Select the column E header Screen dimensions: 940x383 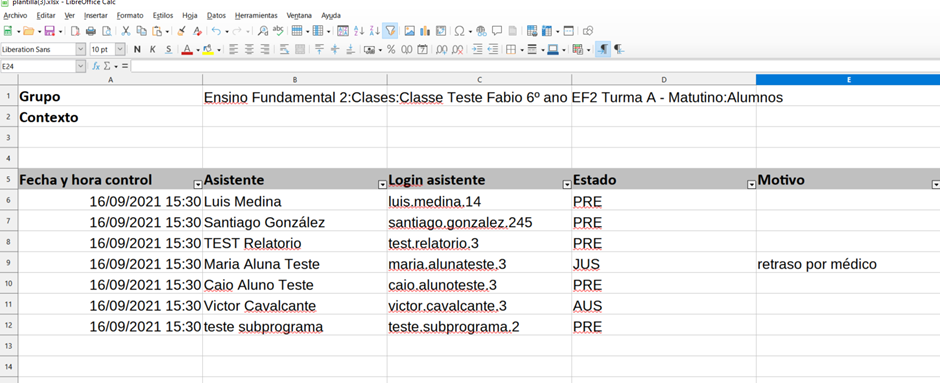848,79
